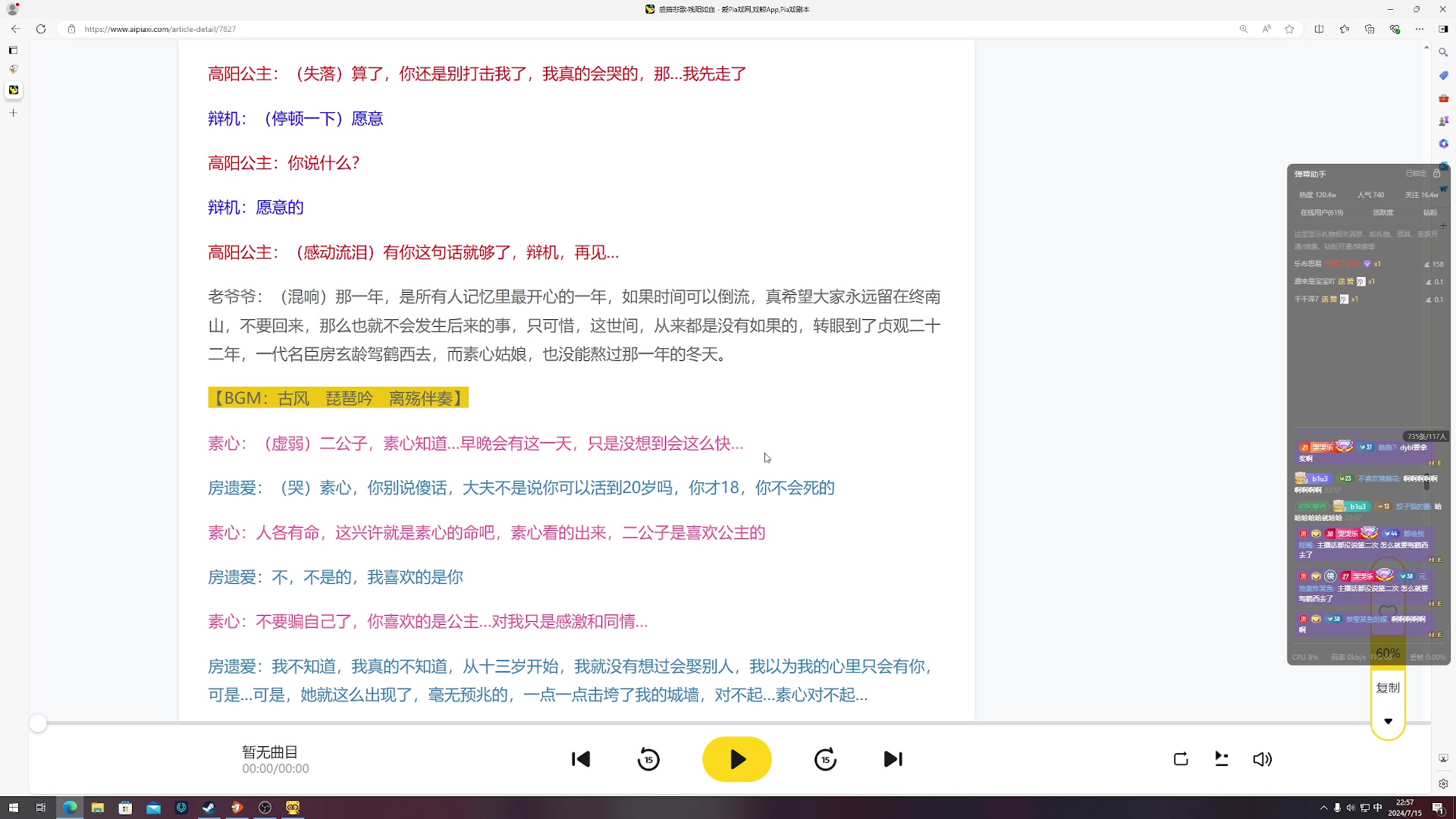
Task: Switch to the 钻粉 tab
Action: click(1429, 212)
